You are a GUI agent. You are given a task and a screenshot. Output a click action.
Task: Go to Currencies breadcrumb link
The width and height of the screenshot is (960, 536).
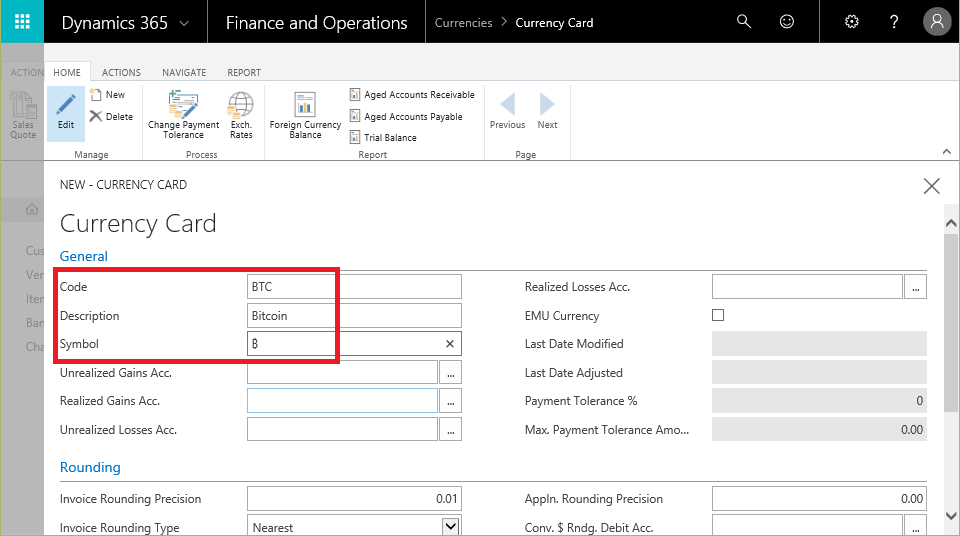click(x=463, y=23)
